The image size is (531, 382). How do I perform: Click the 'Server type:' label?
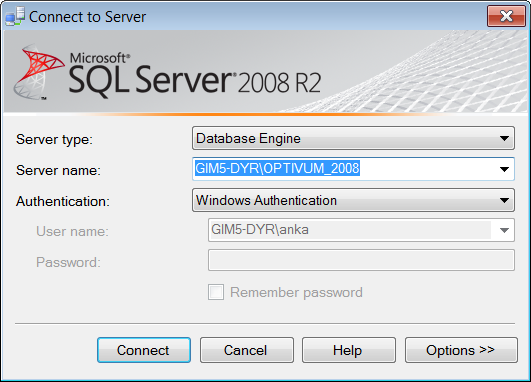pyautogui.click(x=54, y=140)
